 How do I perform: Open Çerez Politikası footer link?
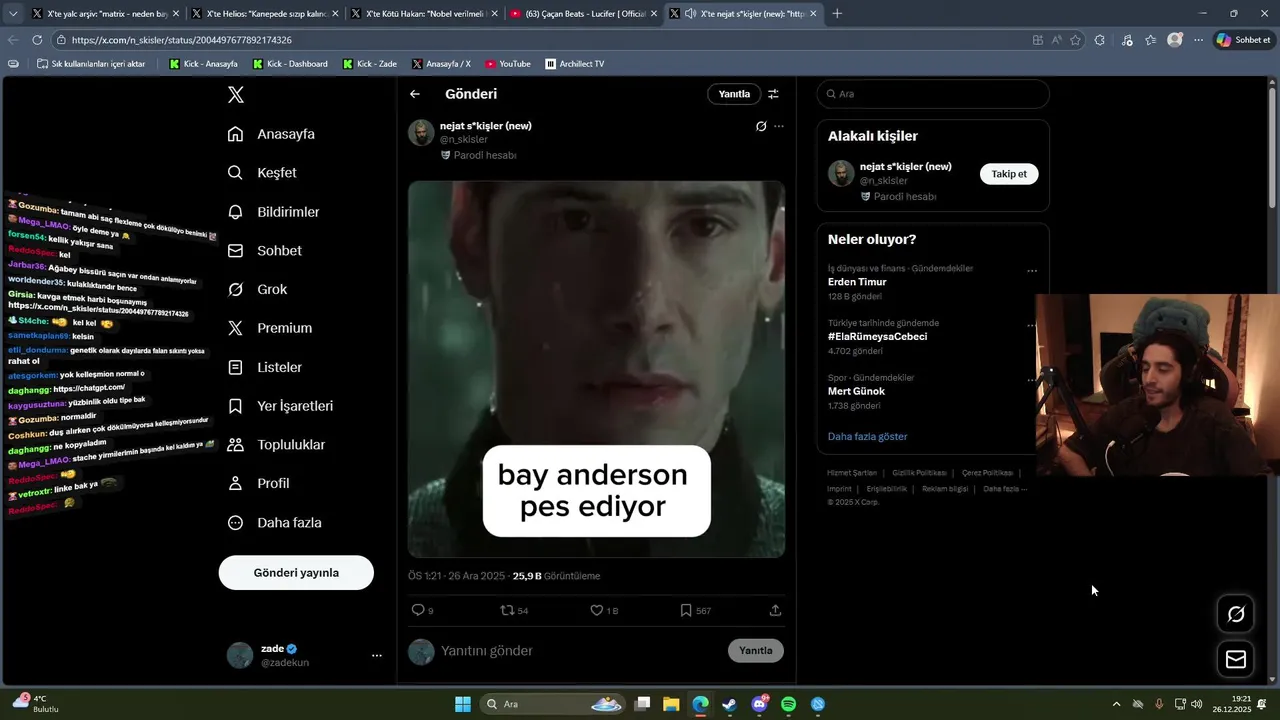[x=987, y=473]
